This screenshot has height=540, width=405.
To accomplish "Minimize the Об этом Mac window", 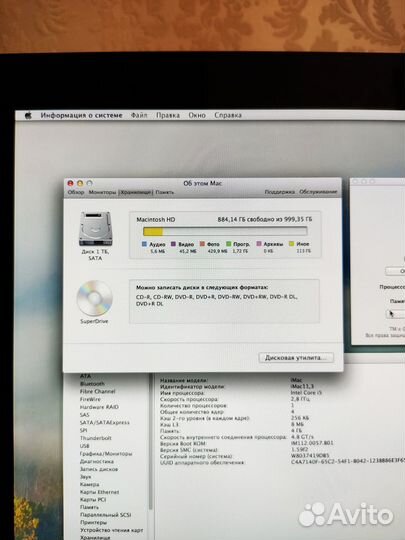I will click(80, 183).
